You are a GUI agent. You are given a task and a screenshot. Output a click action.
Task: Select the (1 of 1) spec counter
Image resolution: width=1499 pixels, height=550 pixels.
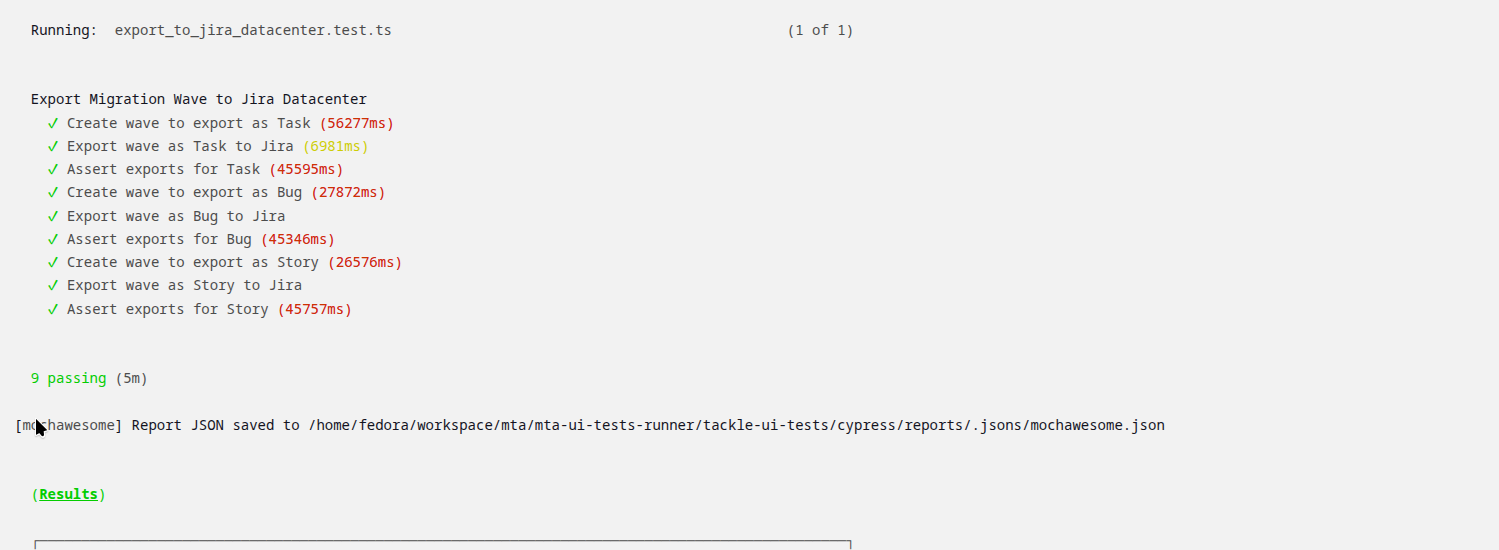click(x=820, y=30)
